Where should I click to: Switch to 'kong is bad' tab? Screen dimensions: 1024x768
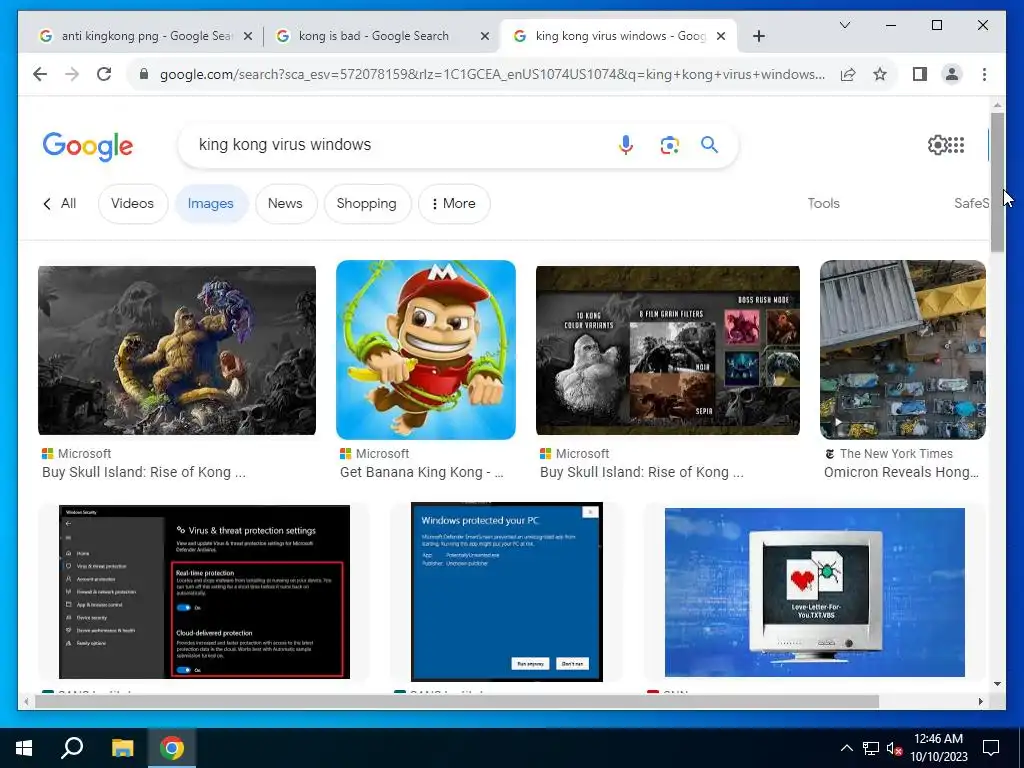[374, 37]
